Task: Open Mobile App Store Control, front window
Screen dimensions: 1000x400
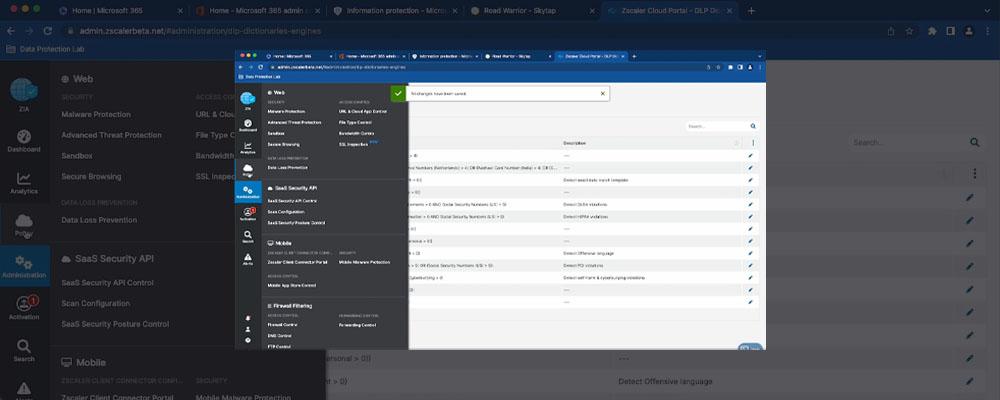Action: click(x=291, y=285)
